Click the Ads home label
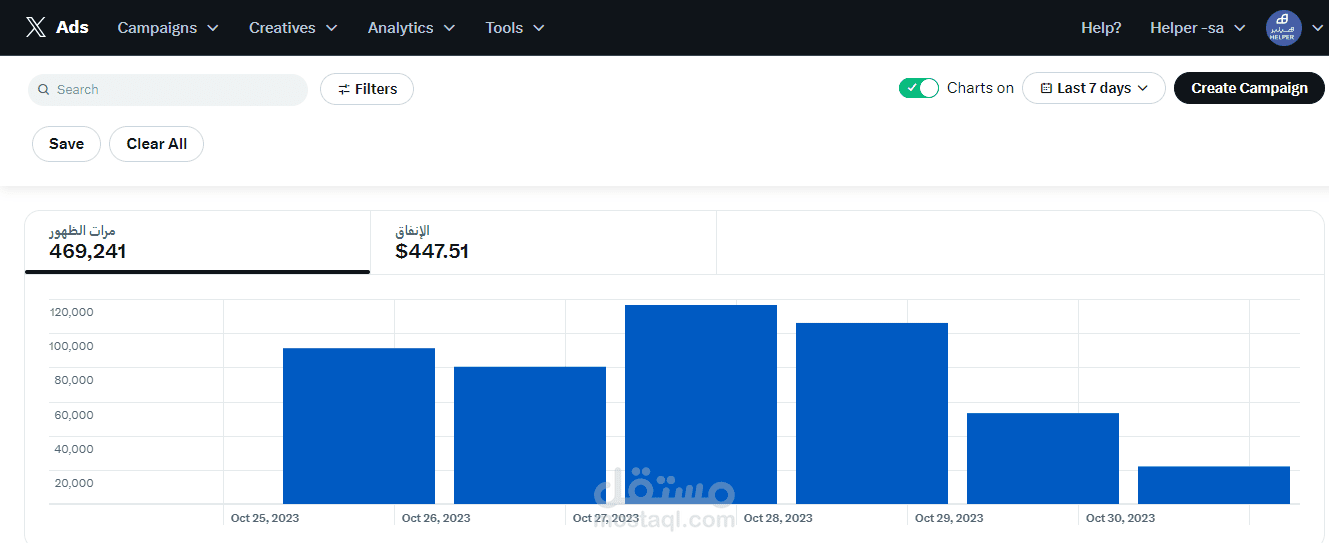Screen dimensions: 1329x543 click(x=72, y=28)
